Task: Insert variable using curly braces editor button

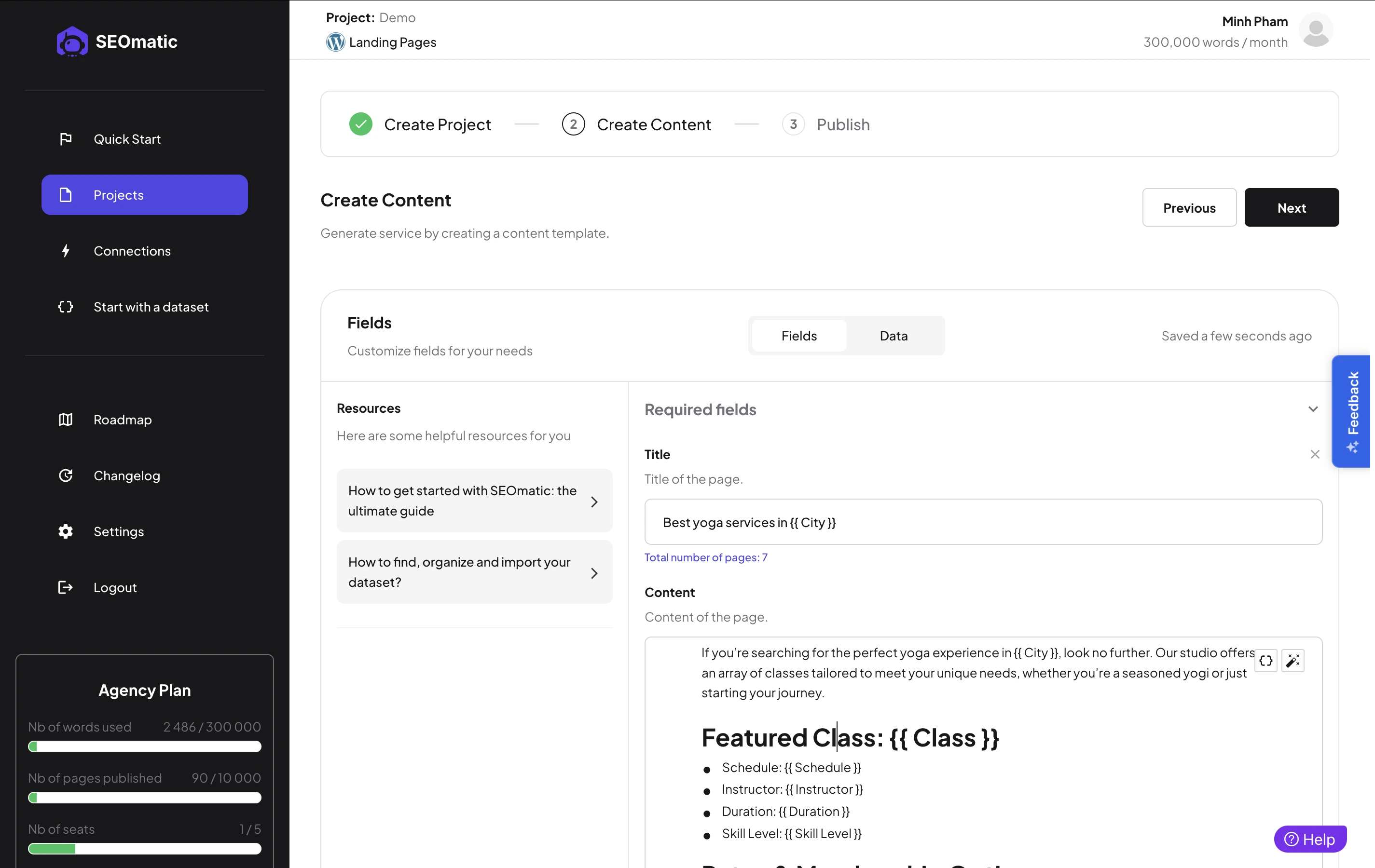Action: coord(1265,660)
